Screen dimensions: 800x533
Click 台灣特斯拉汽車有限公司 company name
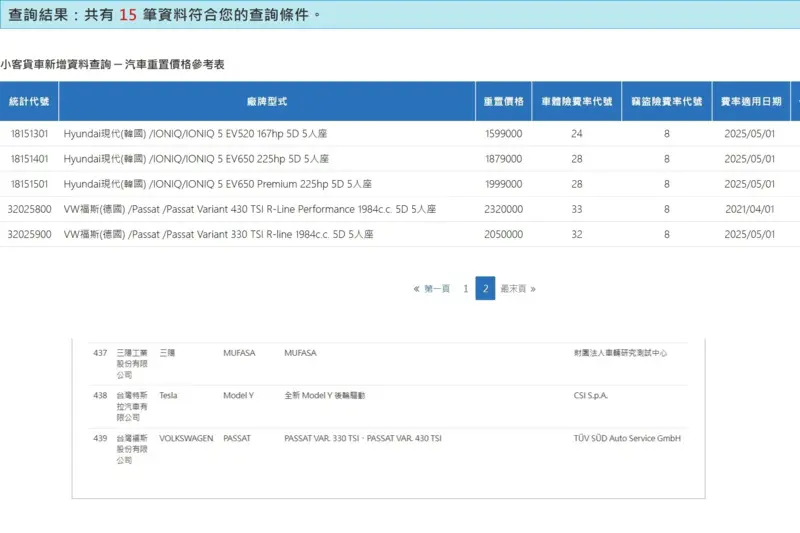point(132,407)
